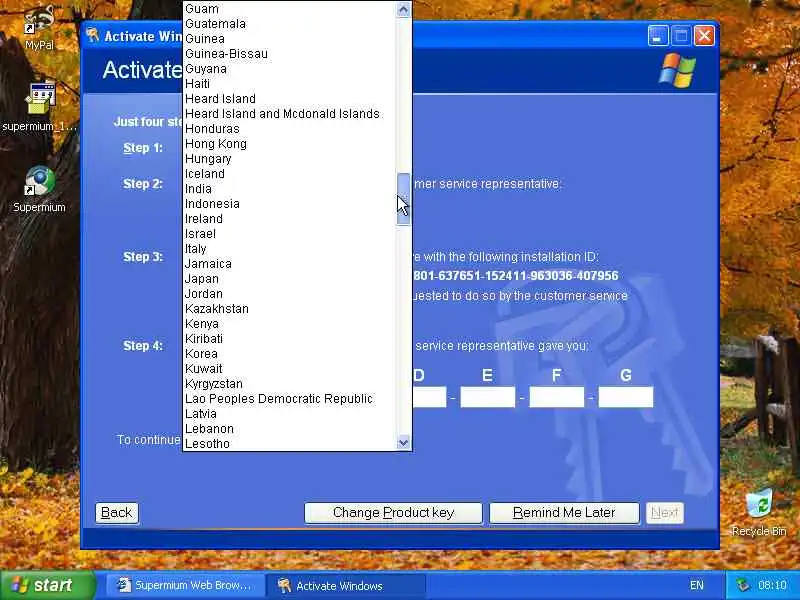Choose Guinea from the list
The height and width of the screenshot is (600, 800).
coord(290,39)
